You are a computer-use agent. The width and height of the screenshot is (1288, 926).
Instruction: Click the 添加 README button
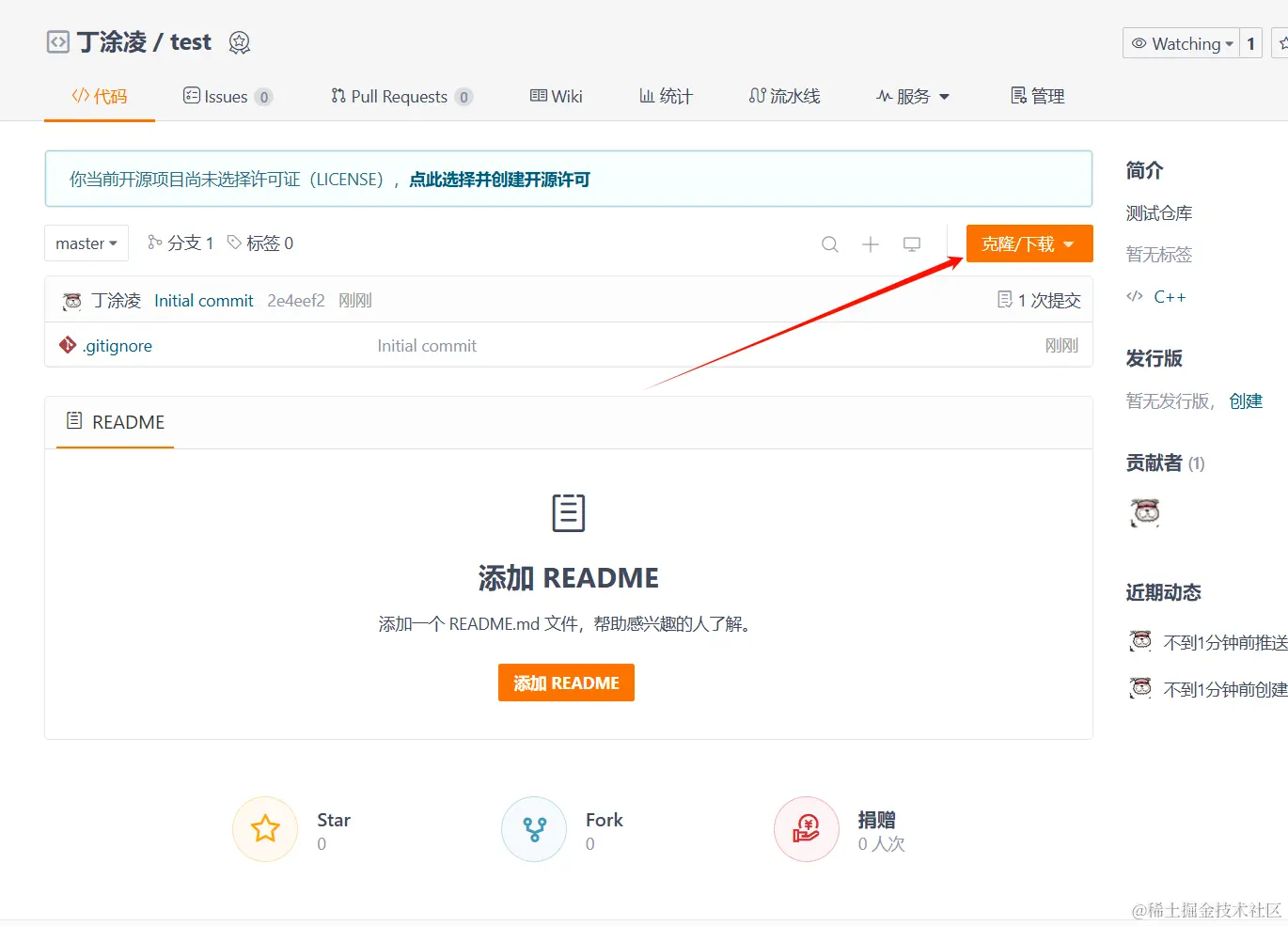pyautogui.click(x=566, y=683)
